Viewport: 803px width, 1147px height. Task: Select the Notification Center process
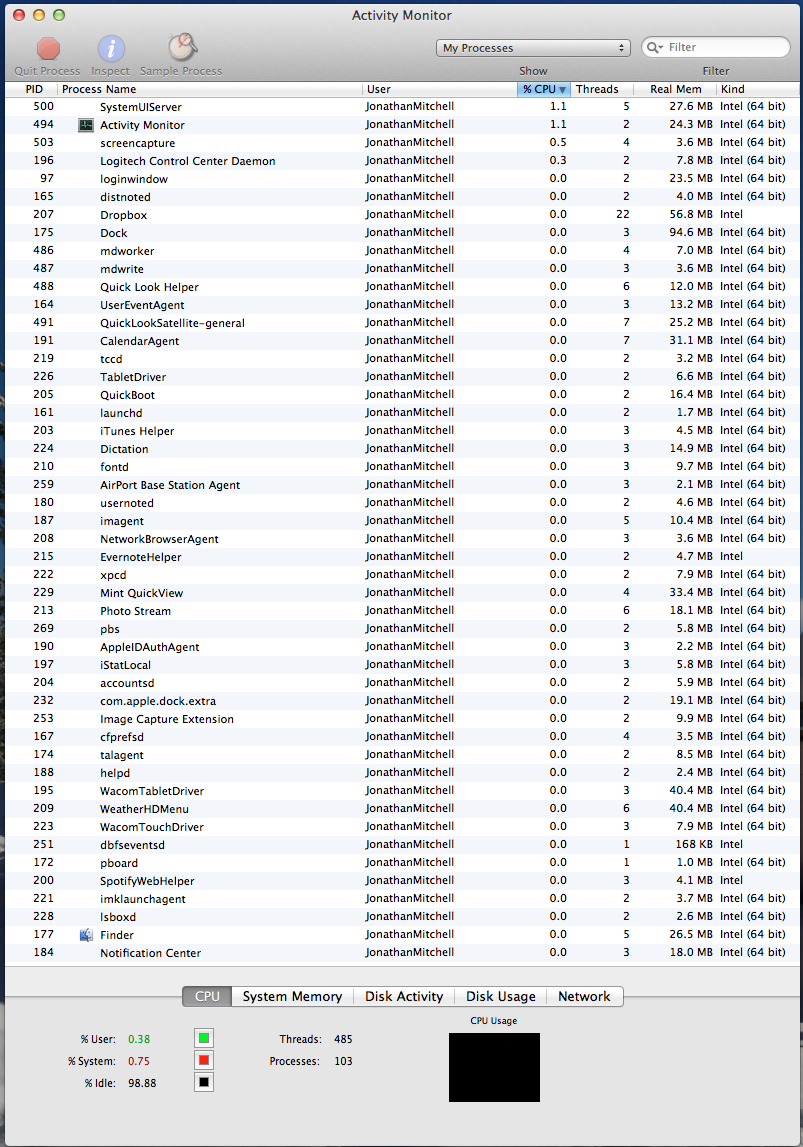coord(402,952)
